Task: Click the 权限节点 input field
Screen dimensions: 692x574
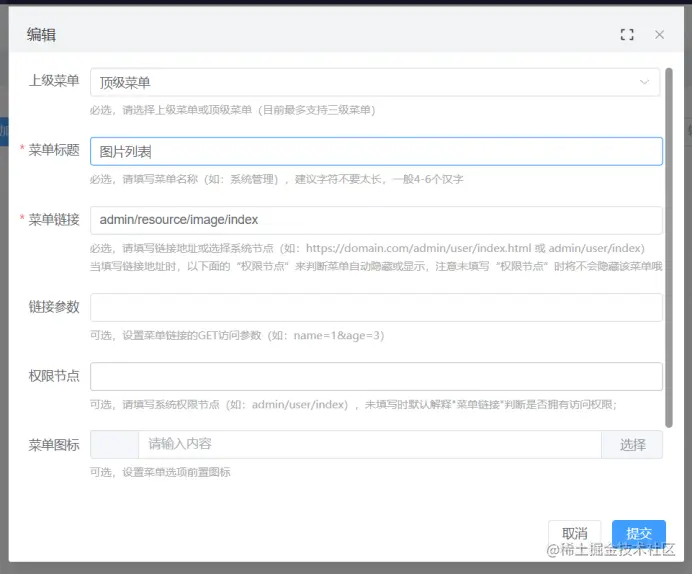Action: click(x=376, y=376)
